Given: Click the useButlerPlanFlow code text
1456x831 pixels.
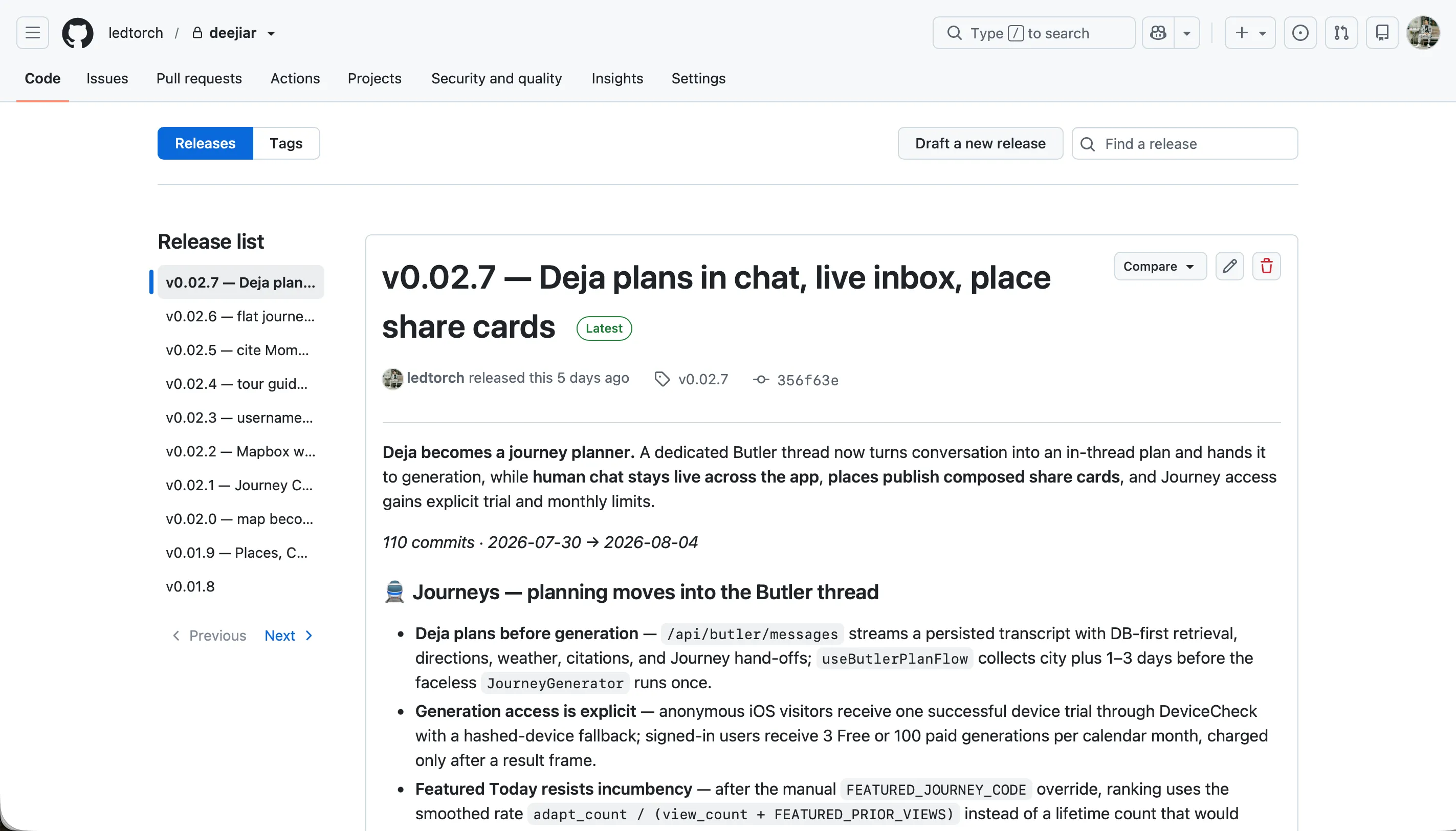Looking at the screenshot, I should 895,659.
